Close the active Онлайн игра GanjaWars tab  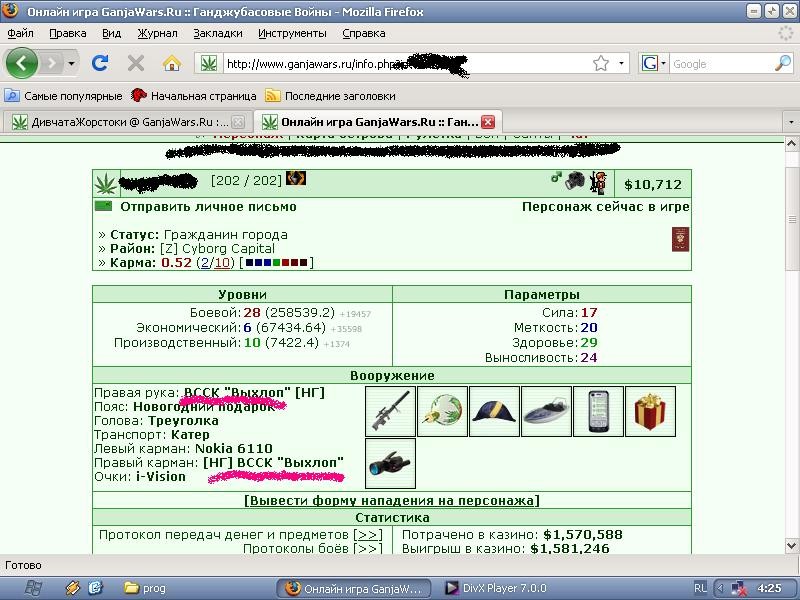click(x=488, y=122)
